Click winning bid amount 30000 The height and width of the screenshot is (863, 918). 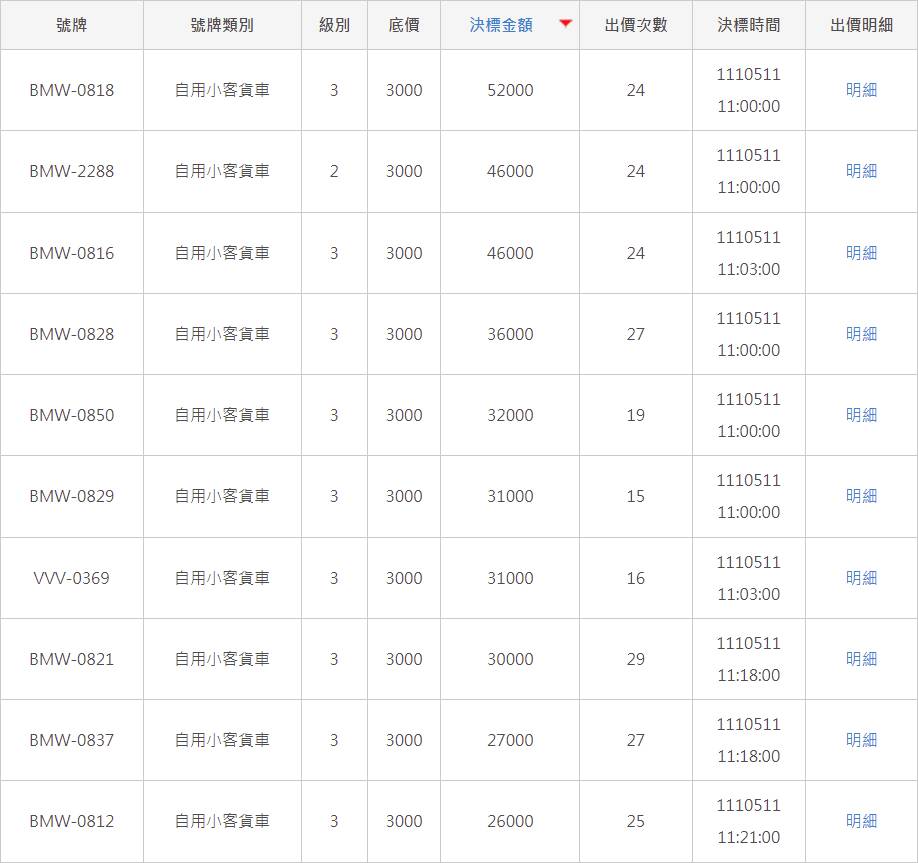click(510, 659)
